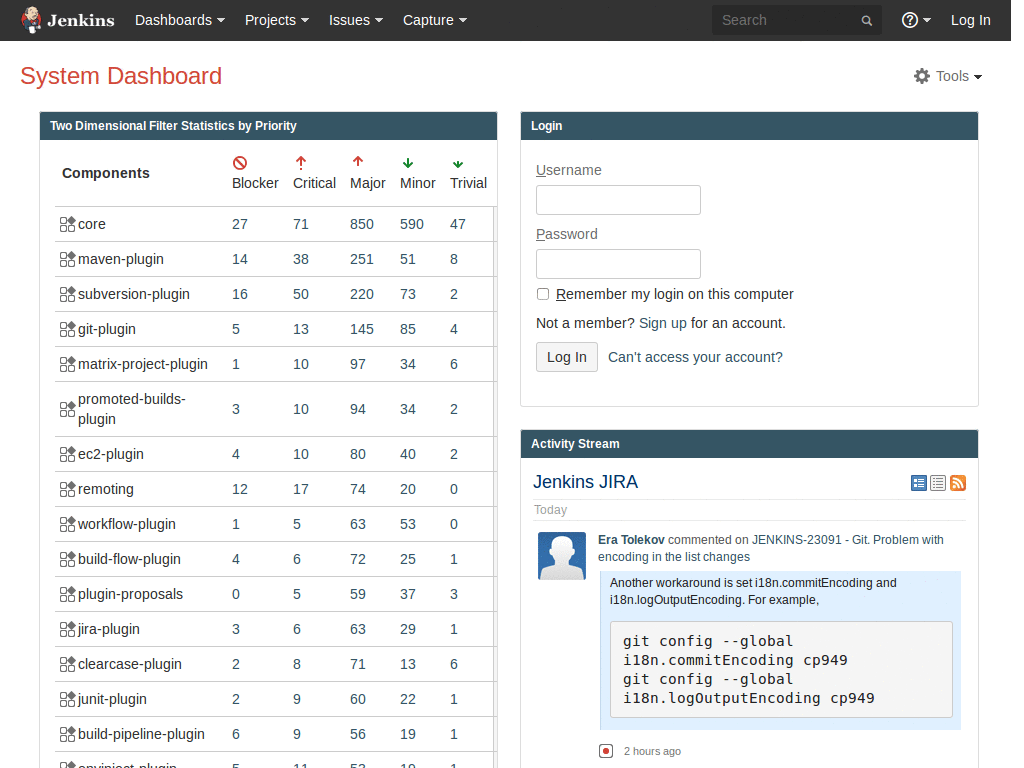Open the RSS feed for Jenkins JIRA activity
The width and height of the screenshot is (1024, 768).
(957, 483)
